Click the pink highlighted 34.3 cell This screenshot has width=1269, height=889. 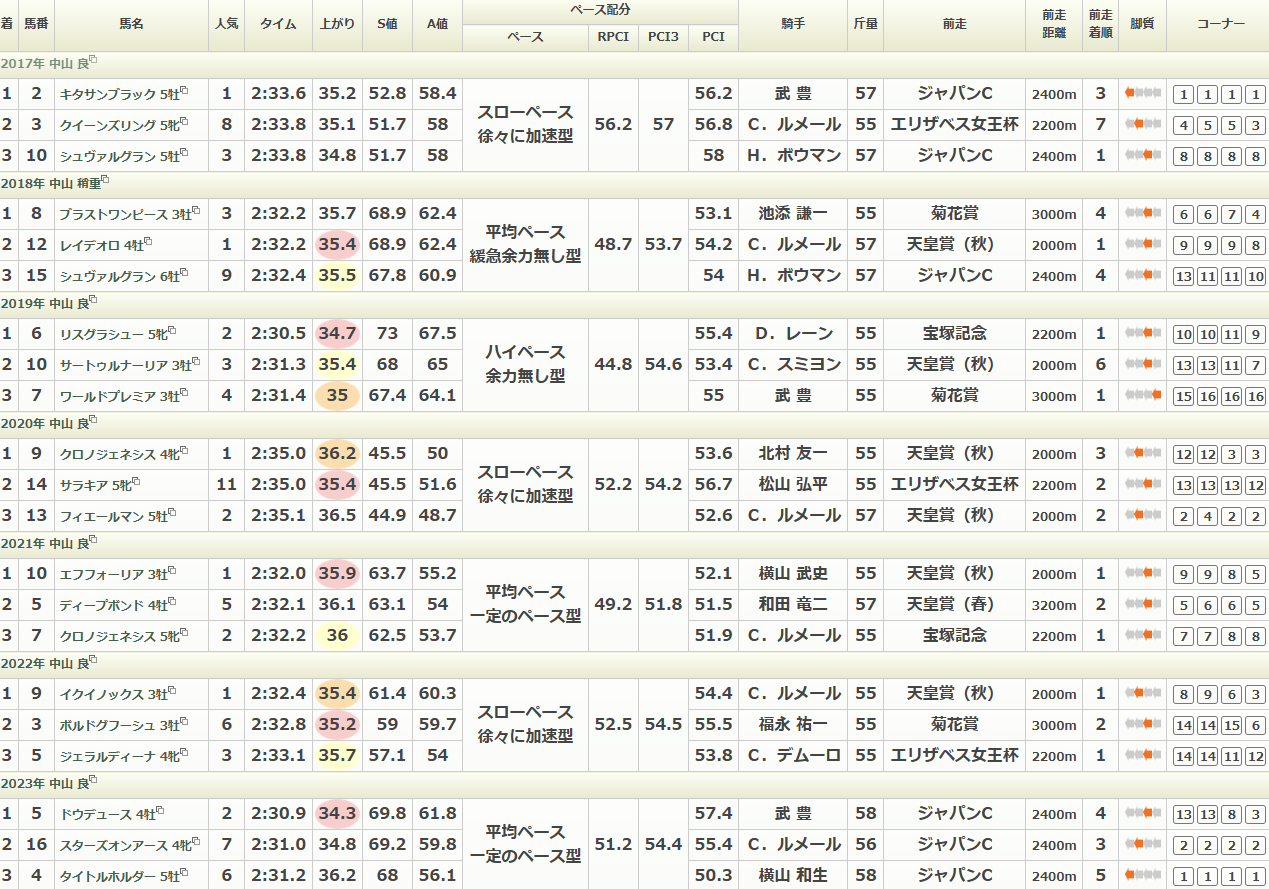pyautogui.click(x=337, y=814)
